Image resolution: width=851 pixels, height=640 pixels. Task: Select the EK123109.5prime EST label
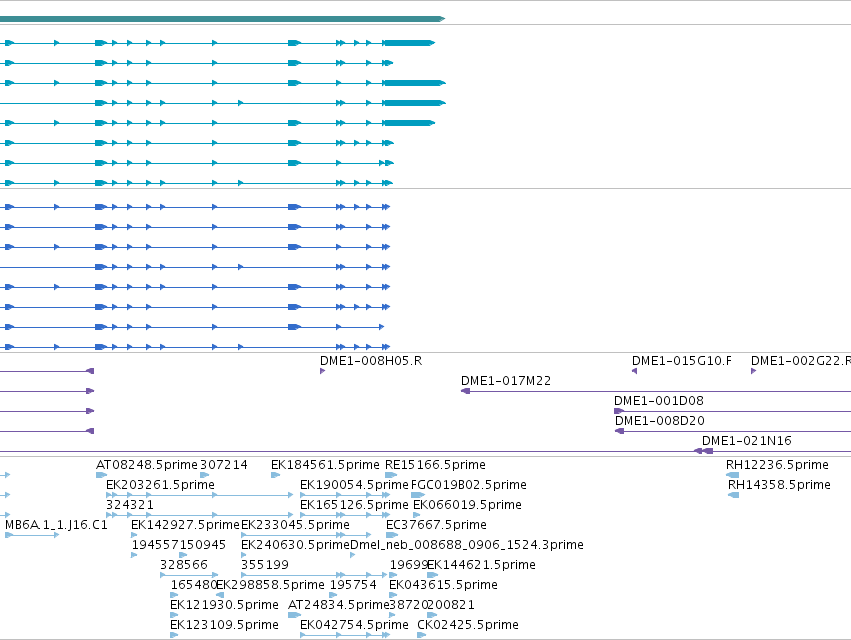[224, 625]
